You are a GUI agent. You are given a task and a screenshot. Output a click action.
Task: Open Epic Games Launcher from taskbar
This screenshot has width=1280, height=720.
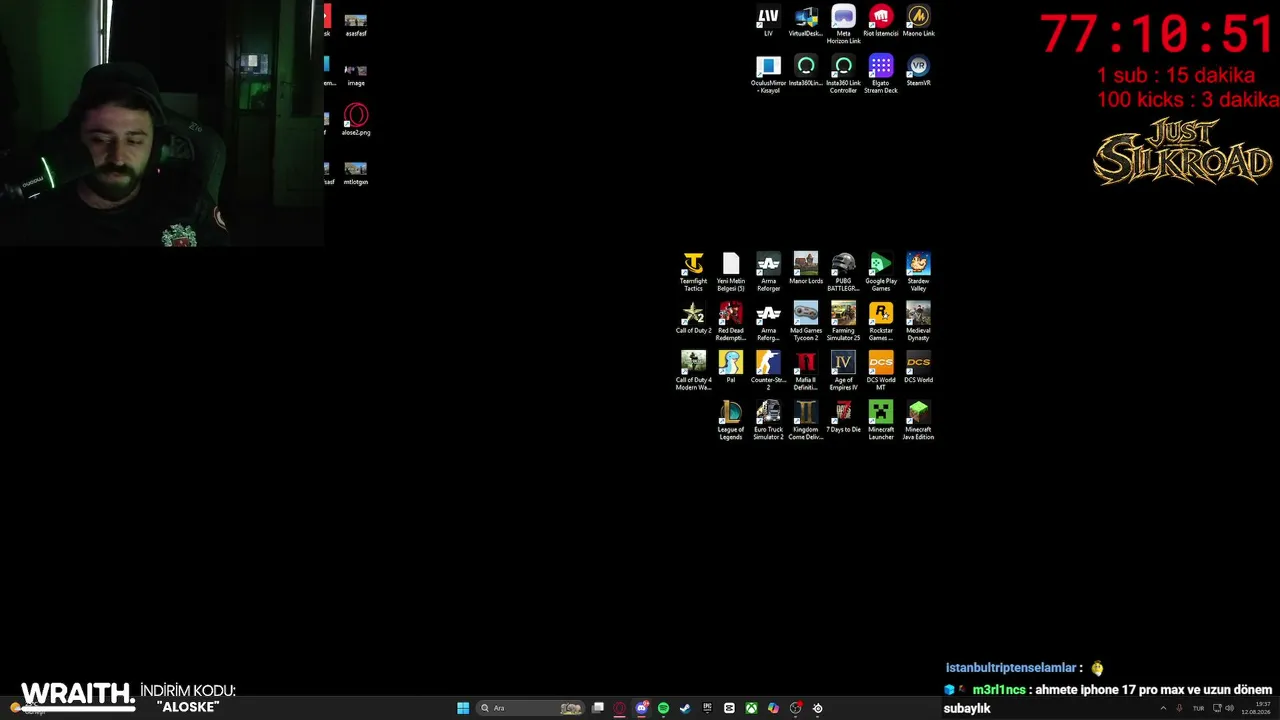[707, 708]
